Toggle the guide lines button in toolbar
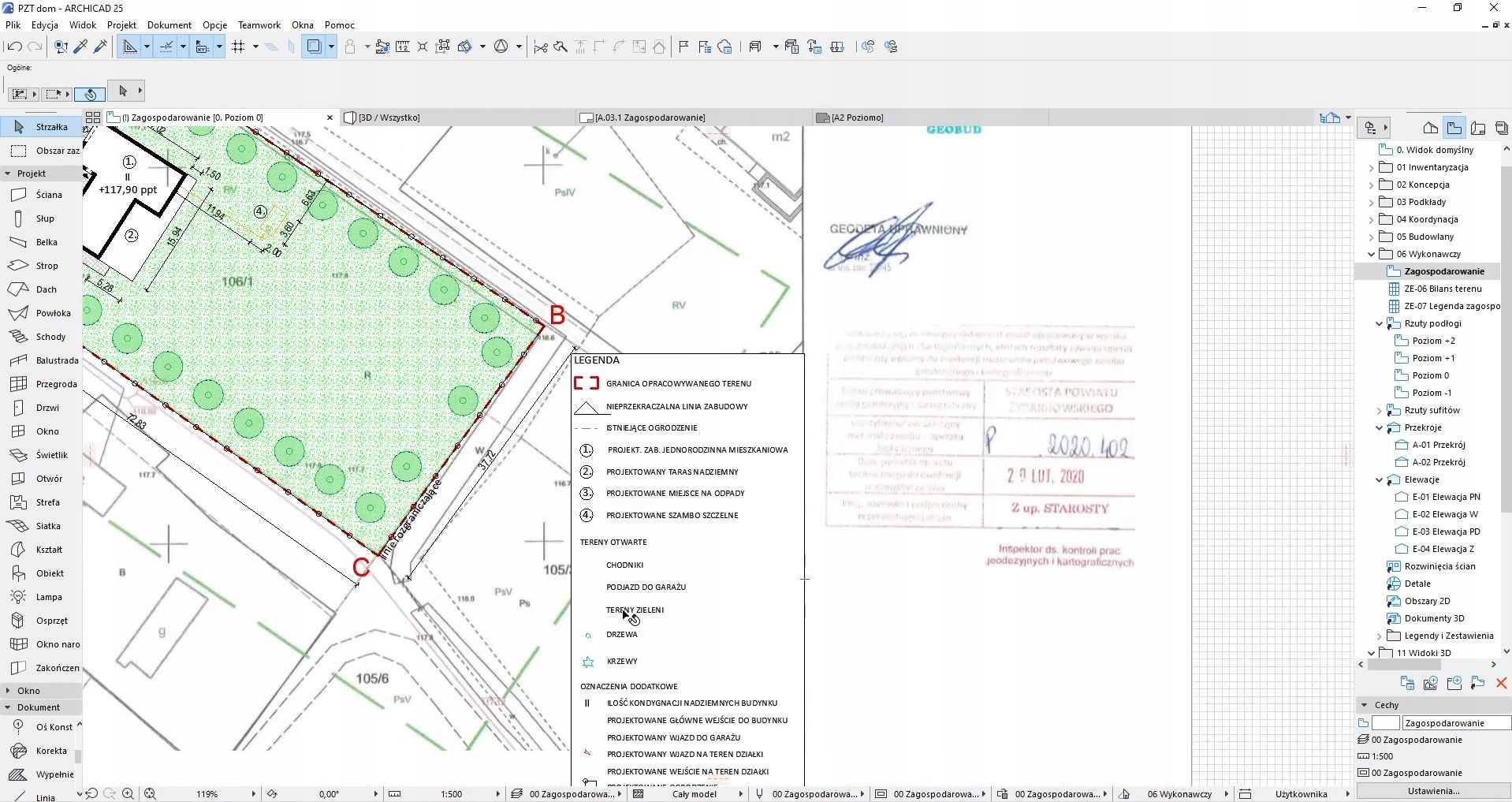Viewport: 1512px width, 802px height. click(x=166, y=47)
